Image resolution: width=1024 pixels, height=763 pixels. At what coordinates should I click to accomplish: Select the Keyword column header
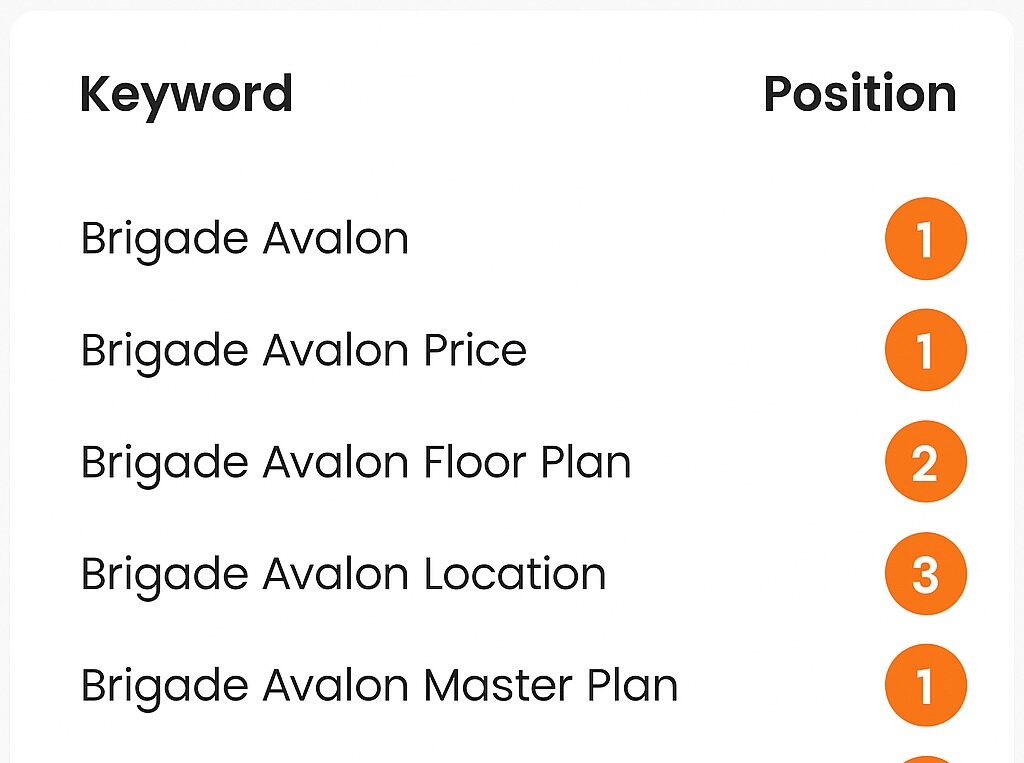point(186,95)
